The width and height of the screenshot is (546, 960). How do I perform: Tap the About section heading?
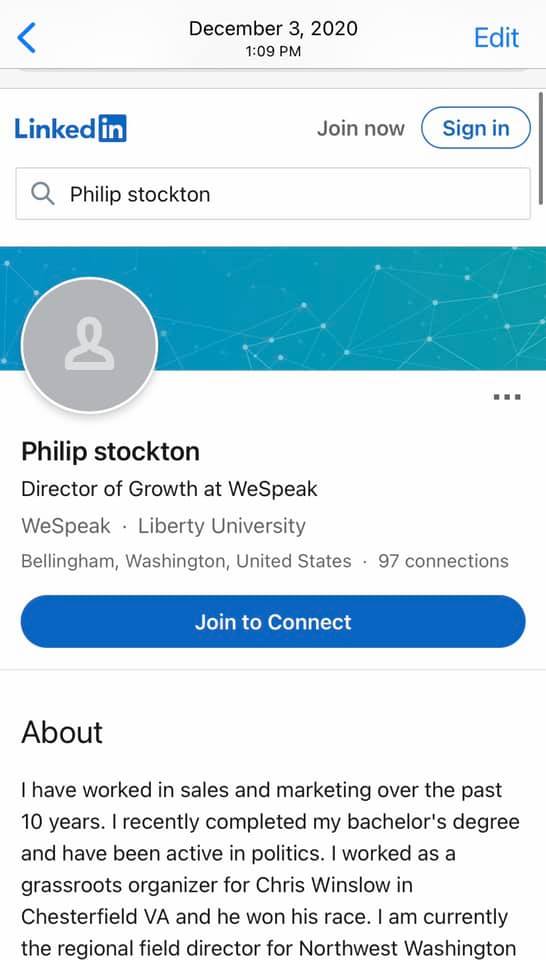click(62, 732)
